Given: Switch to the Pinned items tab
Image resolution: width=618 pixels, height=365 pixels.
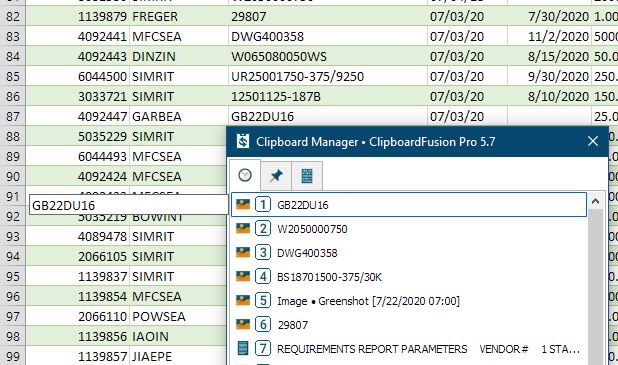Looking at the screenshot, I should pos(276,176).
